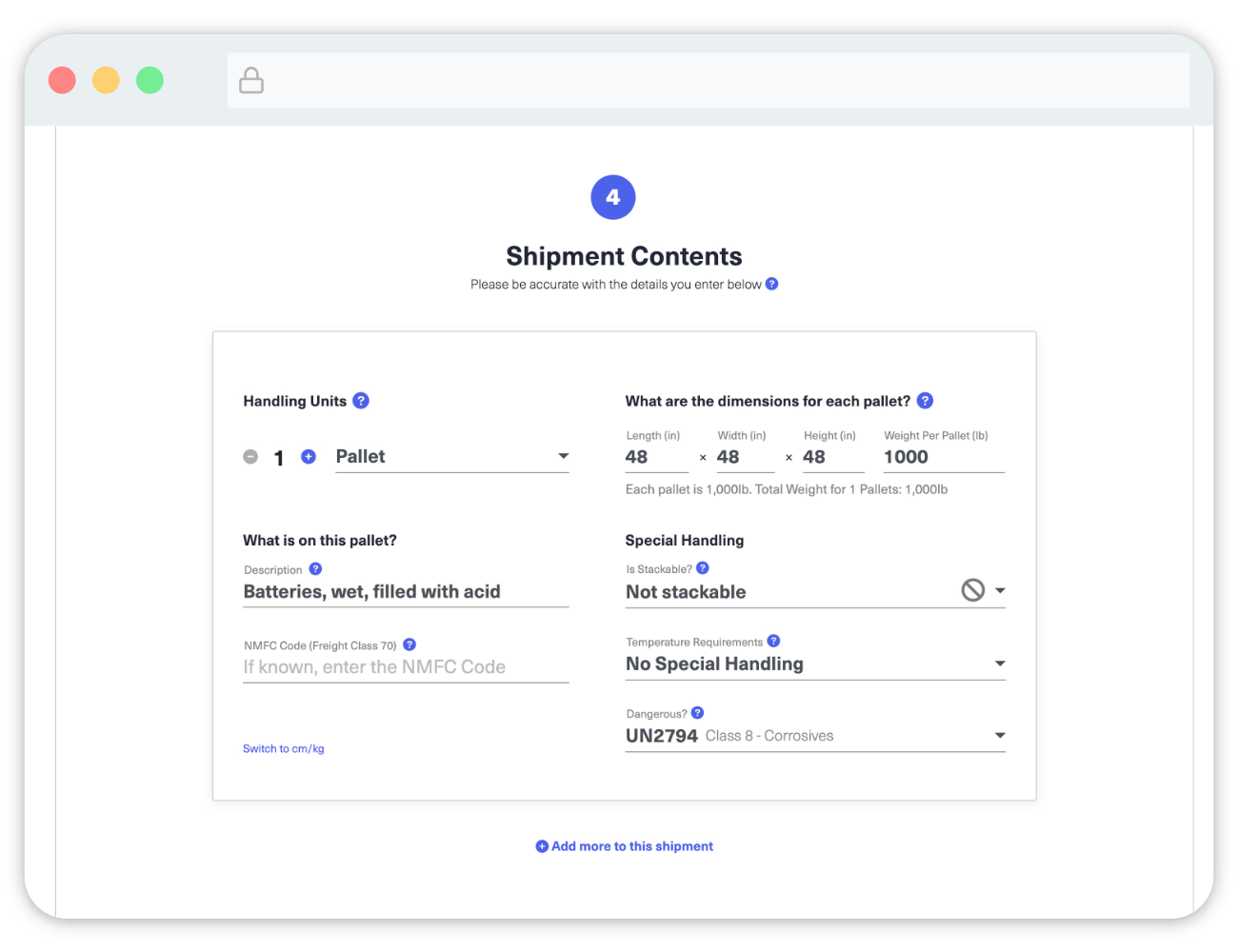Click the Dangerous help question mark

coord(697,713)
